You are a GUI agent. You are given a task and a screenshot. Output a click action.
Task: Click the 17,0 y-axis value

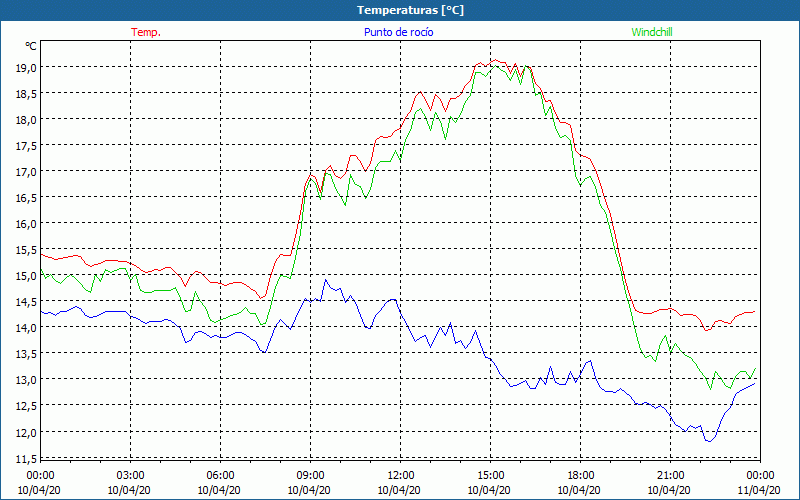26,171
